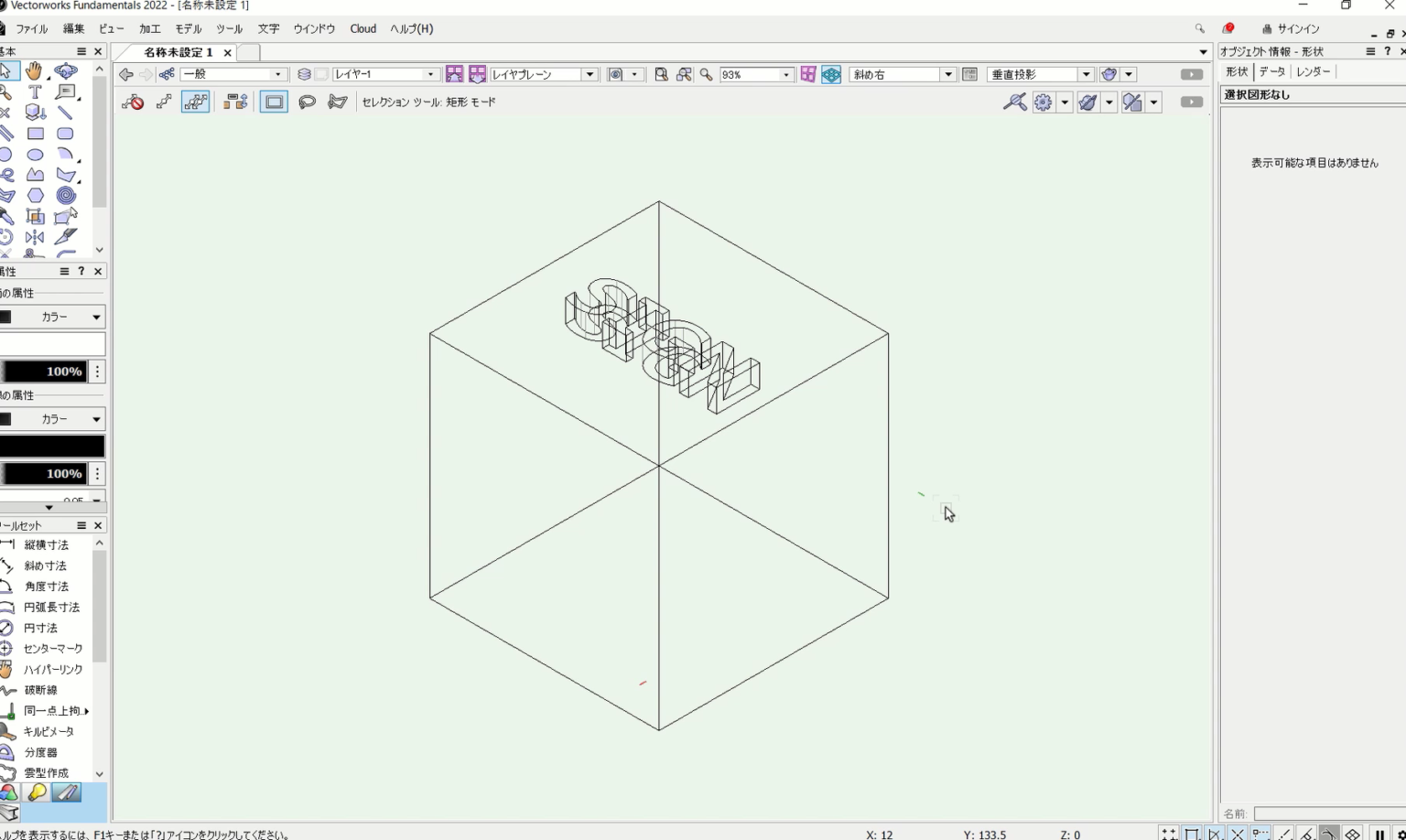Viewport: 1406px width, 840px height.
Task: Toggle the disable interactive scaling mode
Action: click(133, 102)
